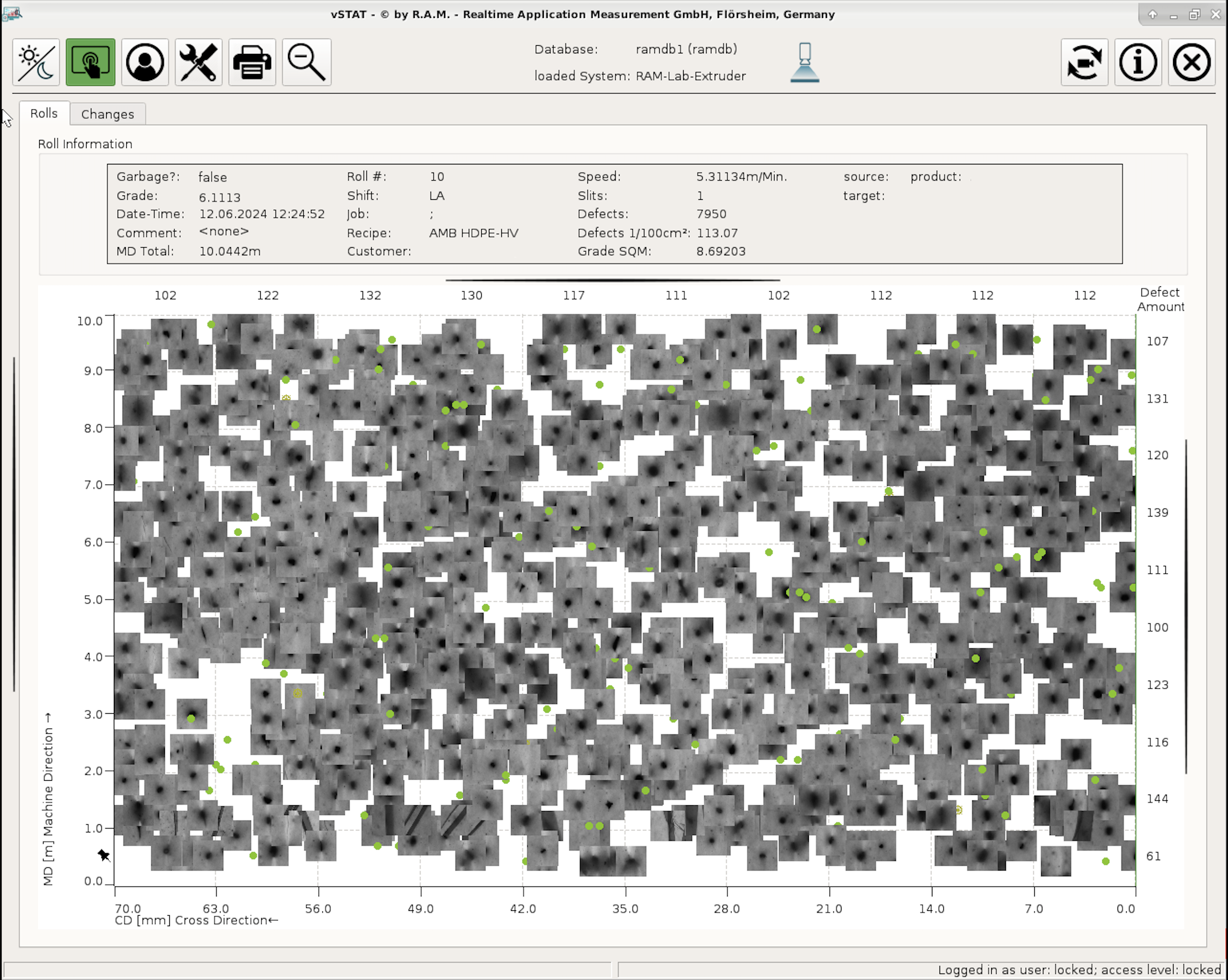The height and width of the screenshot is (980, 1228).
Task: Click the inspection camera system icon
Action: click(804, 63)
